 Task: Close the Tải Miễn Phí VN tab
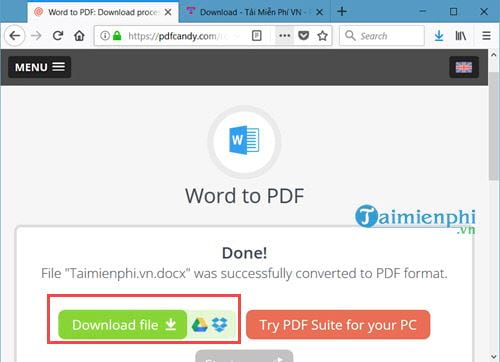coord(319,12)
